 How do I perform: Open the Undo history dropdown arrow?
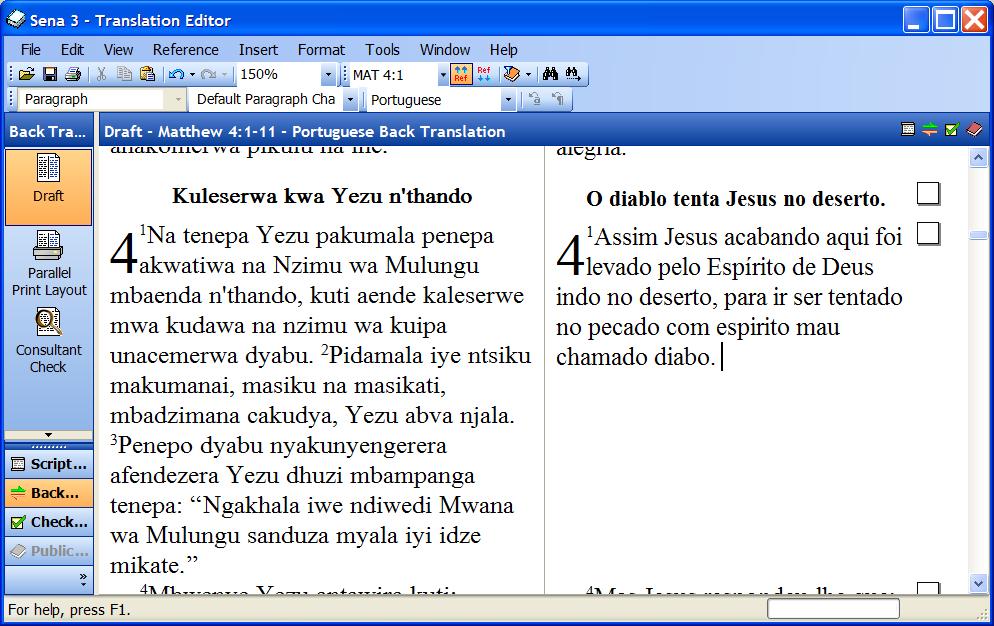[192, 75]
